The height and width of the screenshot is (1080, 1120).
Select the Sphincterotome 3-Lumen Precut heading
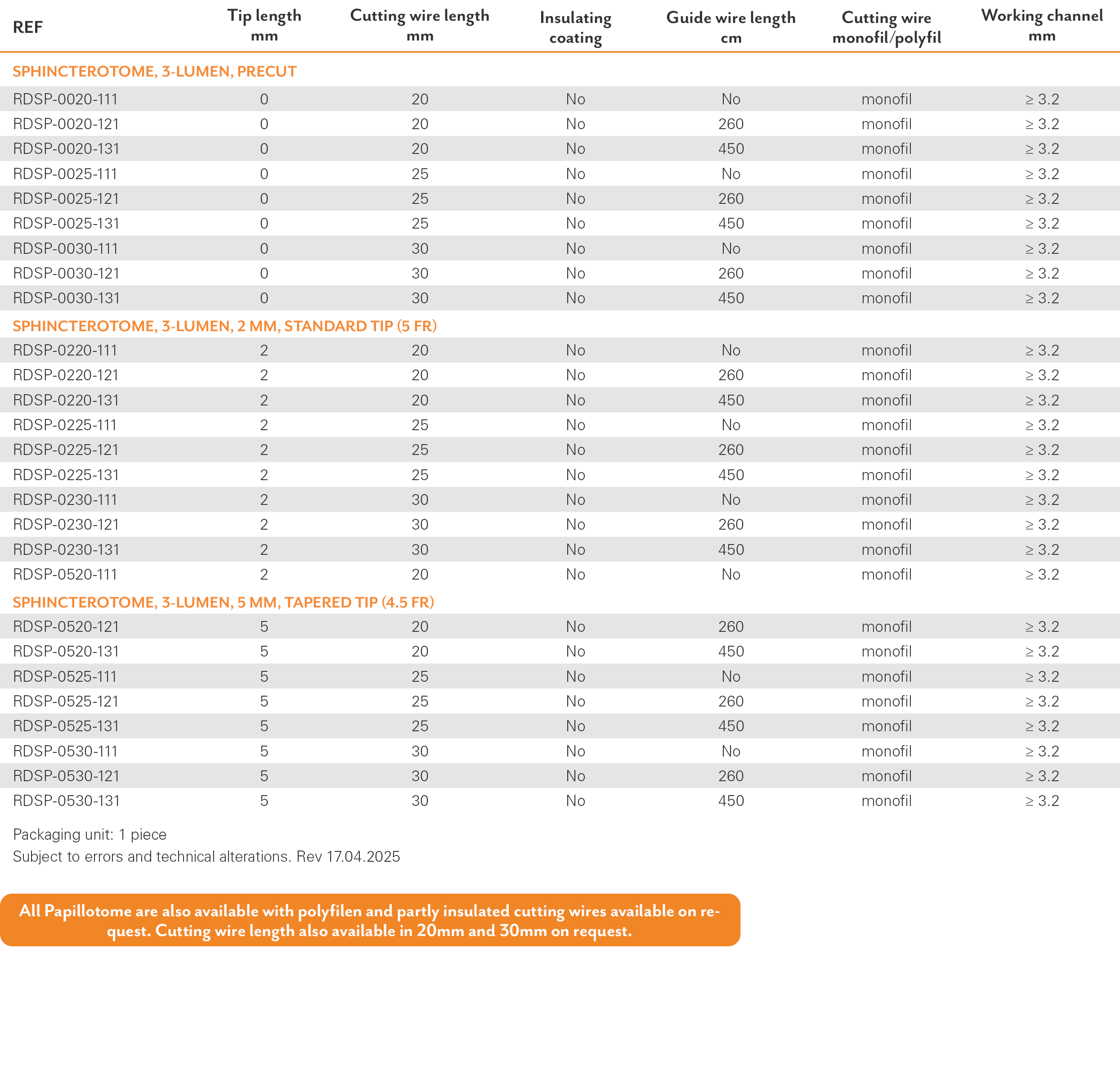click(x=154, y=72)
